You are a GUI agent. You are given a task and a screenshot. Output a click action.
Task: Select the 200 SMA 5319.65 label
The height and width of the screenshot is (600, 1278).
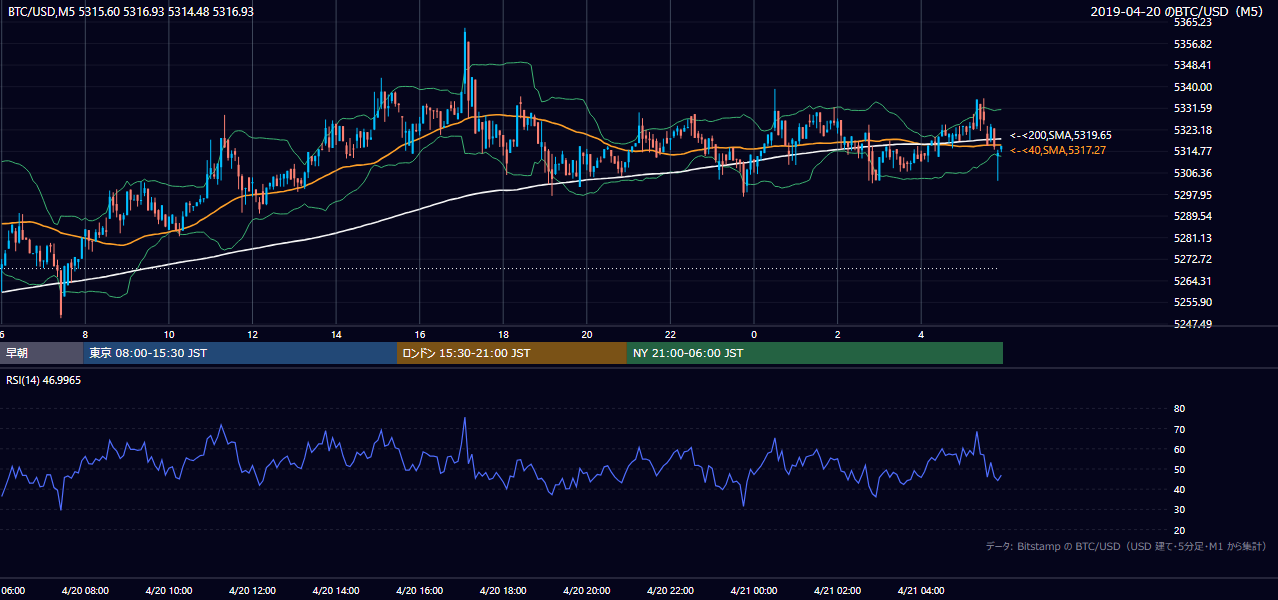coord(1061,134)
